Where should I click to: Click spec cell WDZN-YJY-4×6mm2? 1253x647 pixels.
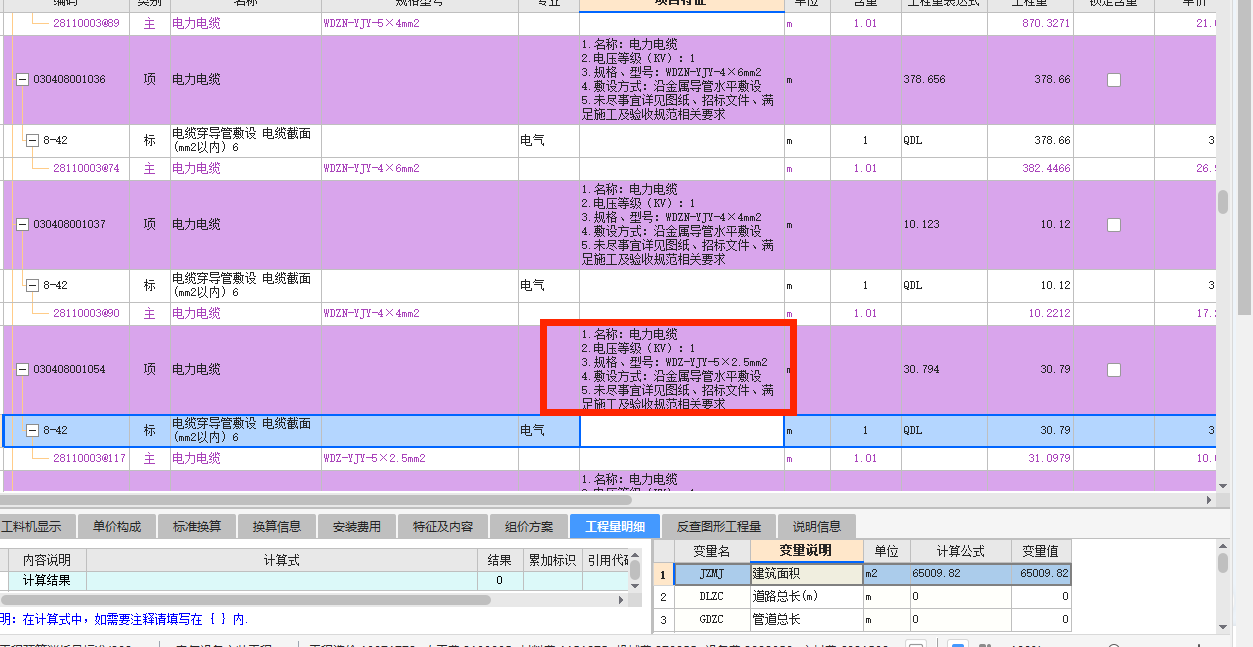point(371,169)
